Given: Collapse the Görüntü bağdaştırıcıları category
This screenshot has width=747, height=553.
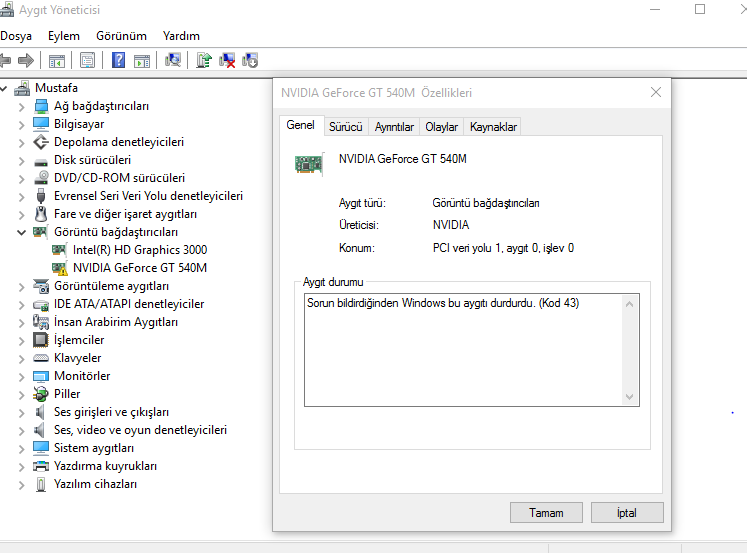Looking at the screenshot, I should click(x=22, y=232).
